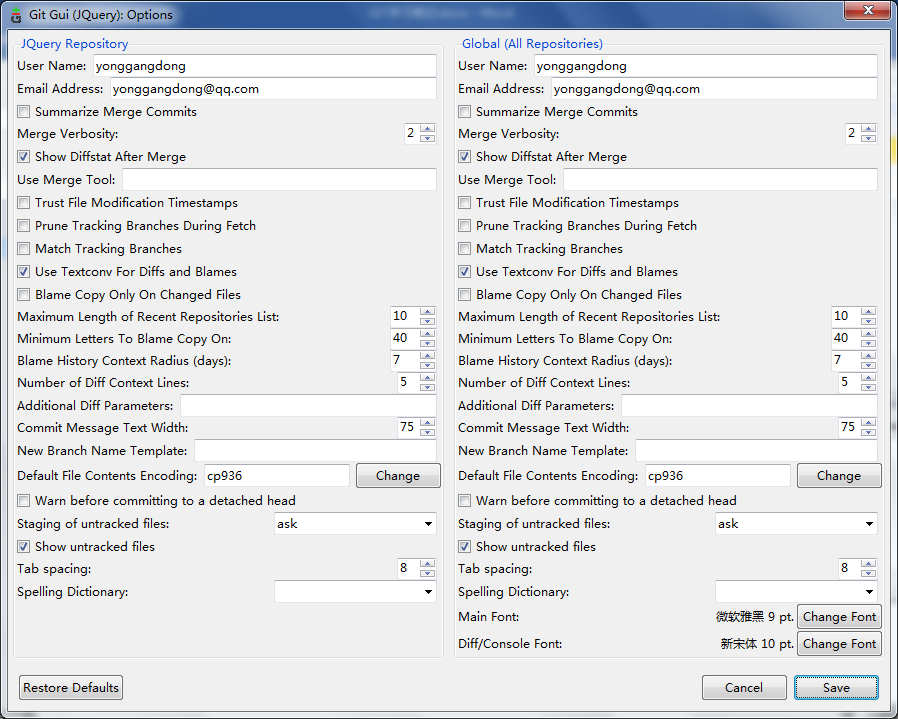The width and height of the screenshot is (898, 719).
Task: Cancel the options dialog
Action: pos(744,687)
